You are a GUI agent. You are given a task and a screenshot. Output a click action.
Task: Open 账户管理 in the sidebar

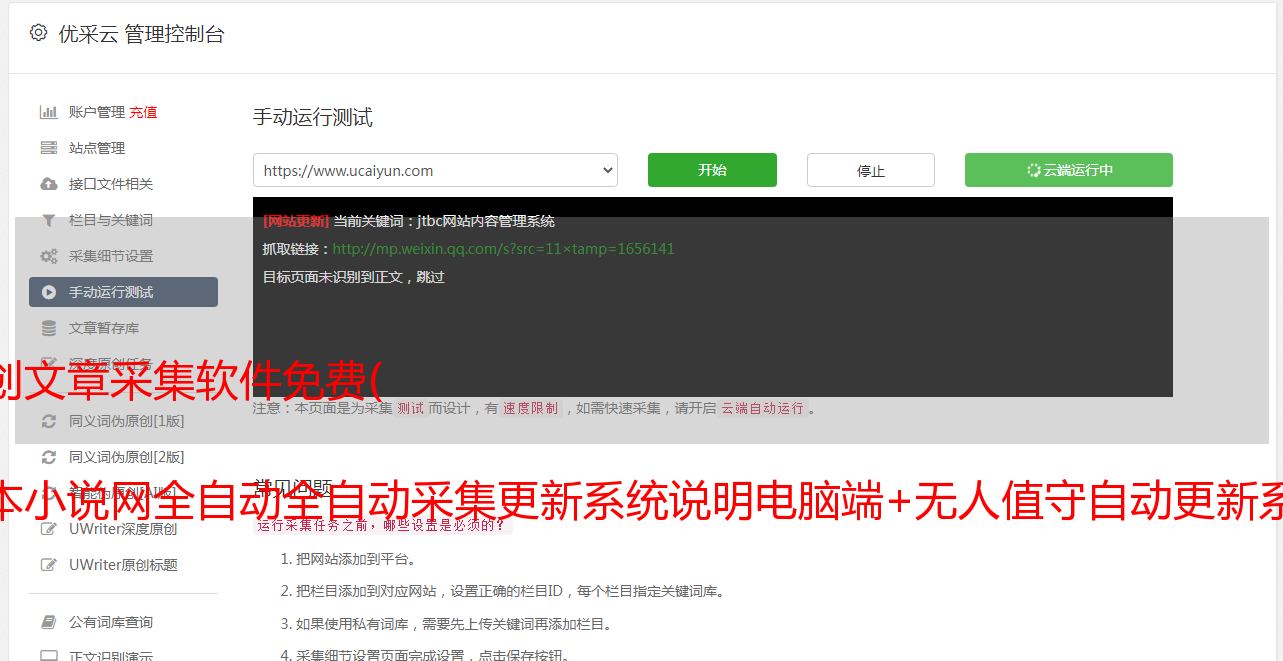click(97, 112)
